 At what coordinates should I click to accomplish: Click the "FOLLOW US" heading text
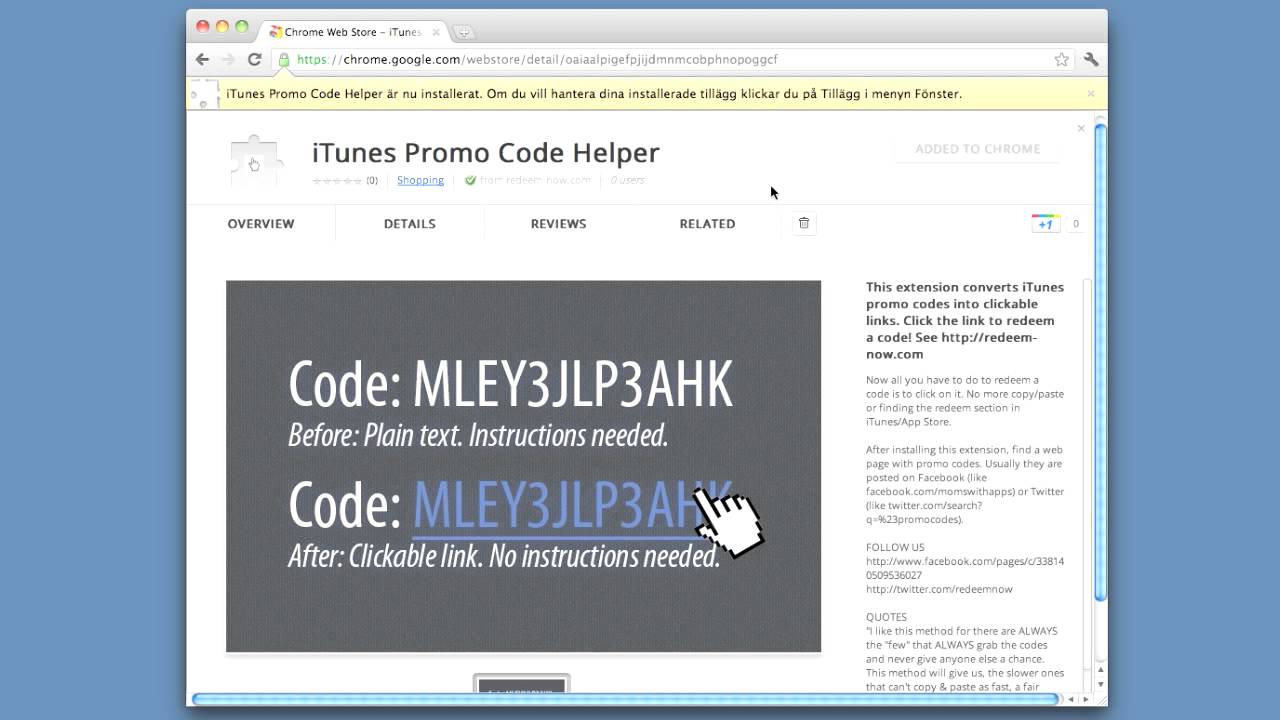tap(895, 547)
